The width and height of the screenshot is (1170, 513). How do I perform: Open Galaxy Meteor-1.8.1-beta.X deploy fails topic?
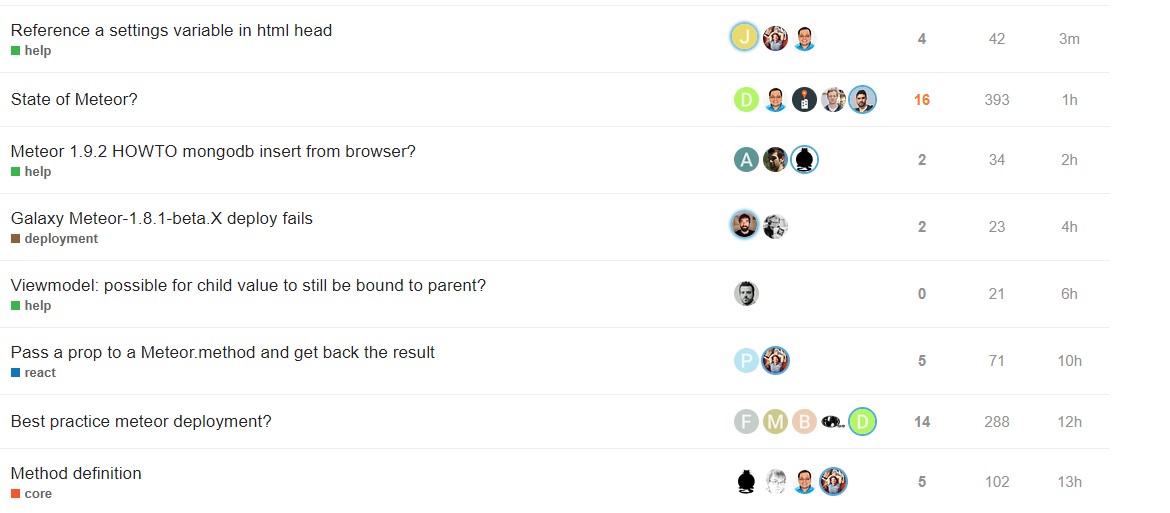(x=162, y=218)
